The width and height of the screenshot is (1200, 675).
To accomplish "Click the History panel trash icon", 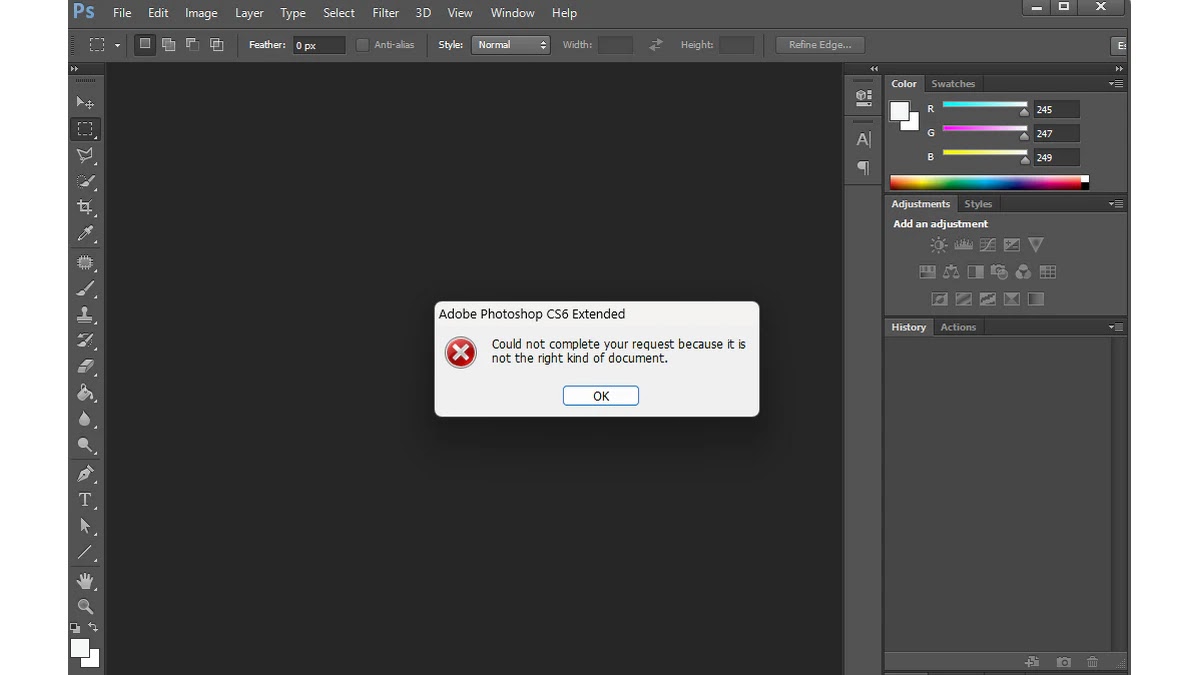I will click(1092, 662).
